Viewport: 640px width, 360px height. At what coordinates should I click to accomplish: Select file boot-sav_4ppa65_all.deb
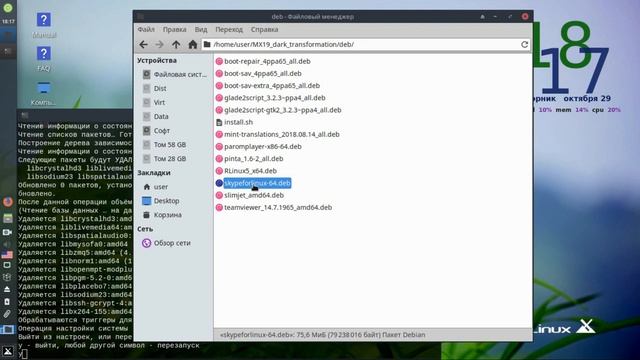pos(262,73)
